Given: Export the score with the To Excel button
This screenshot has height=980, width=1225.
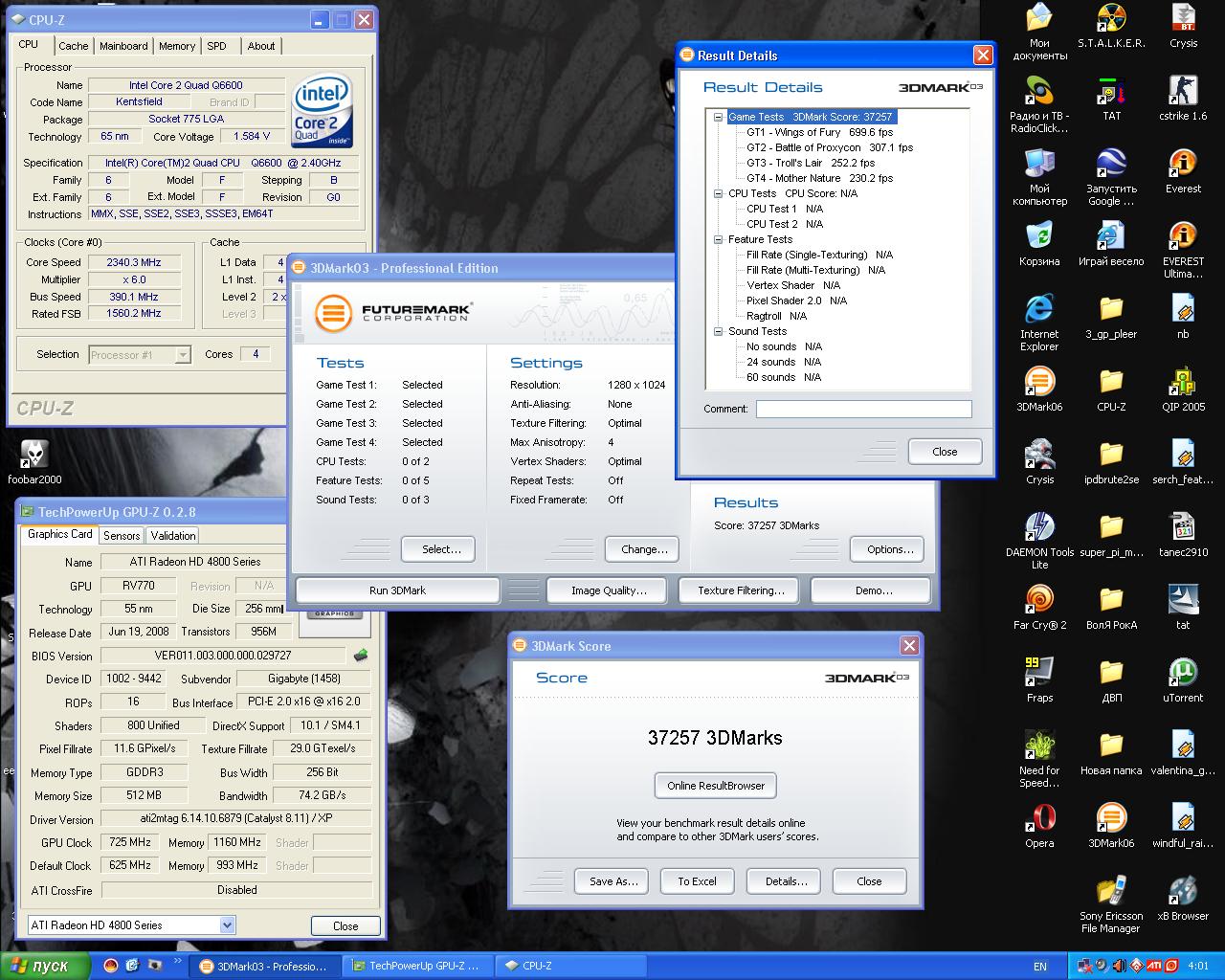Looking at the screenshot, I should click(697, 881).
